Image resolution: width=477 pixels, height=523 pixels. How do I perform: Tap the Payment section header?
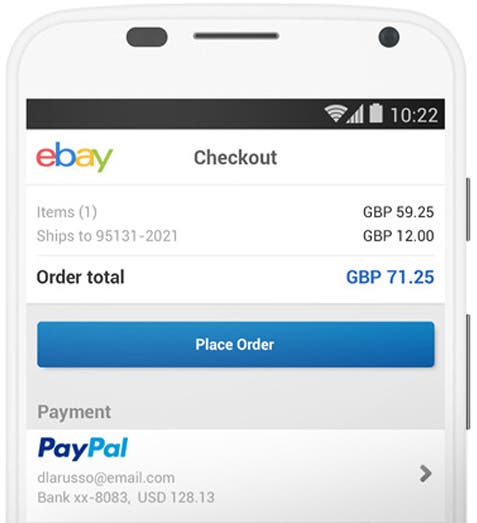coord(74,412)
